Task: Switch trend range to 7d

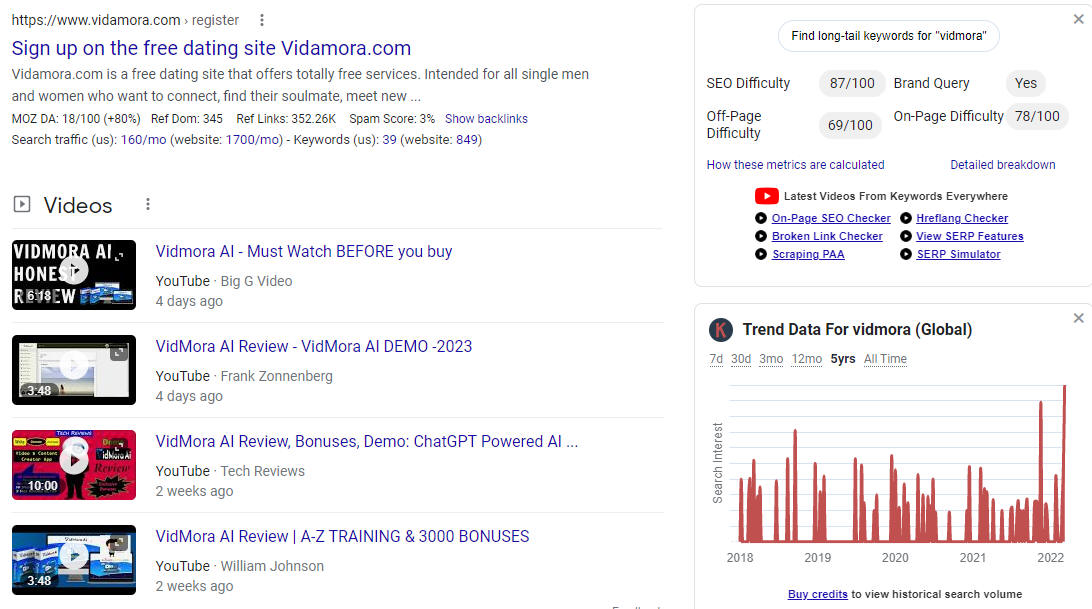Action: [716, 359]
